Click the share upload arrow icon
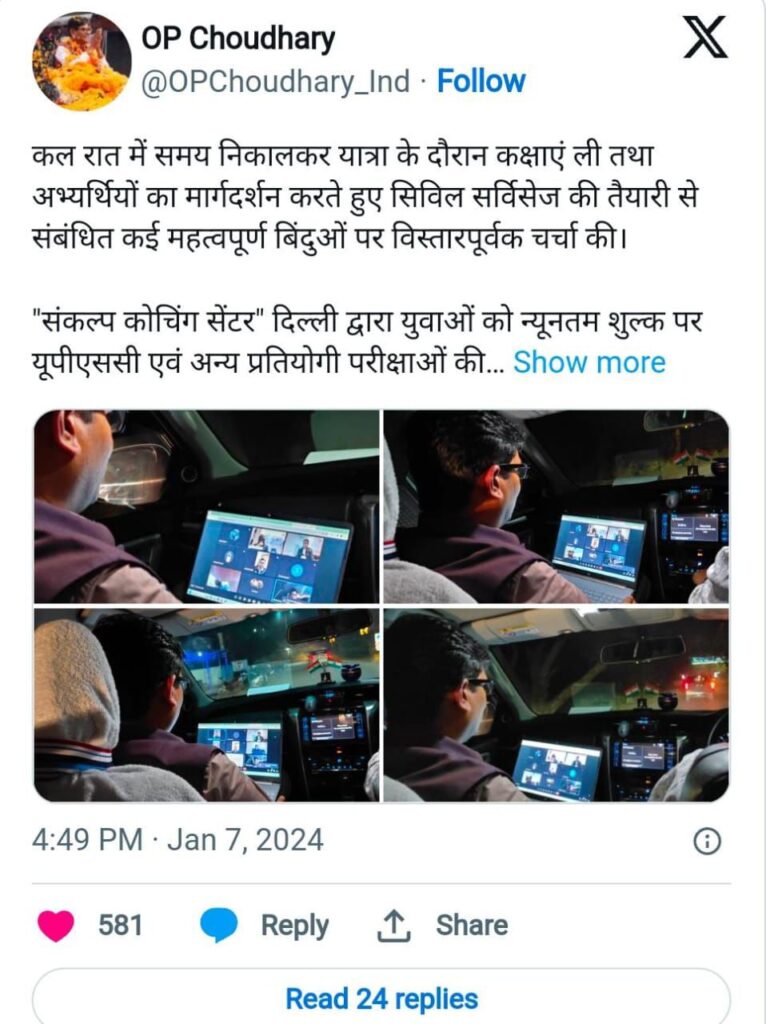The image size is (766, 1024). coord(394,925)
